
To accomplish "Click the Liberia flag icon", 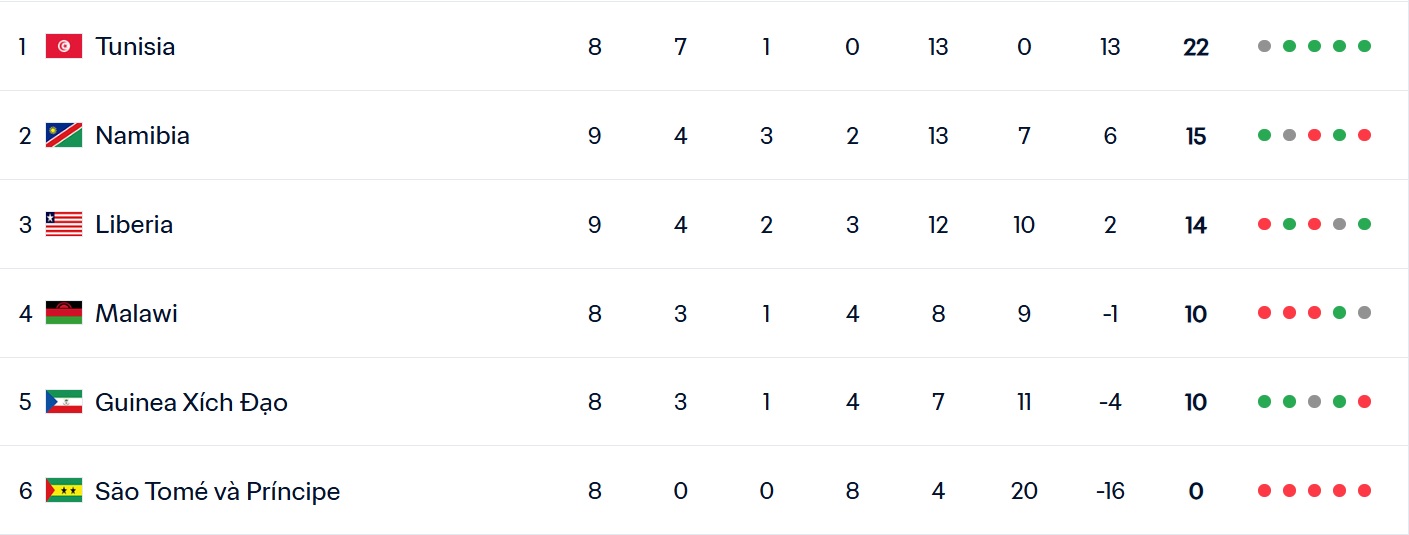I will click(64, 224).
